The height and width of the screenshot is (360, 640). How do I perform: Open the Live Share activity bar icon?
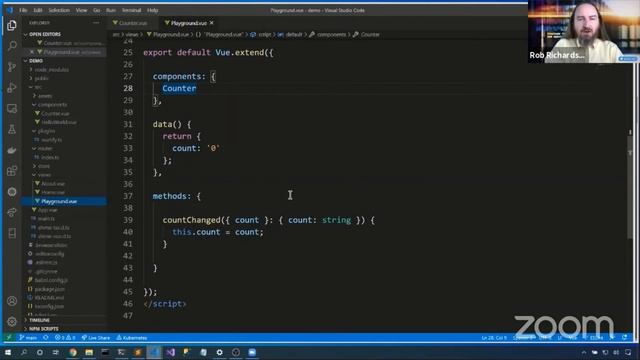coord(12,212)
